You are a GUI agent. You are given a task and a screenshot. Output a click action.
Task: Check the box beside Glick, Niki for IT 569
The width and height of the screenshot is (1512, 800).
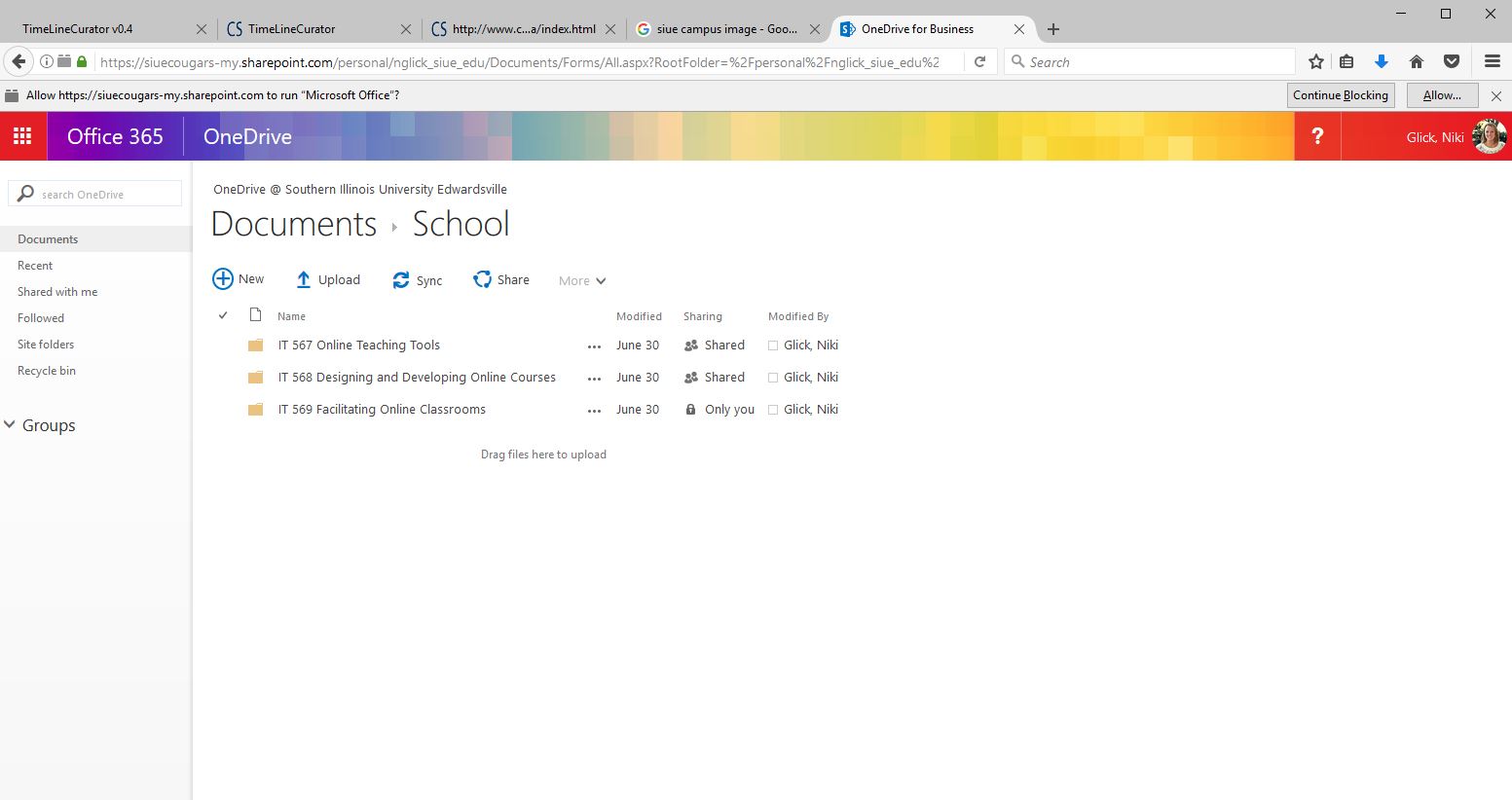[773, 410]
